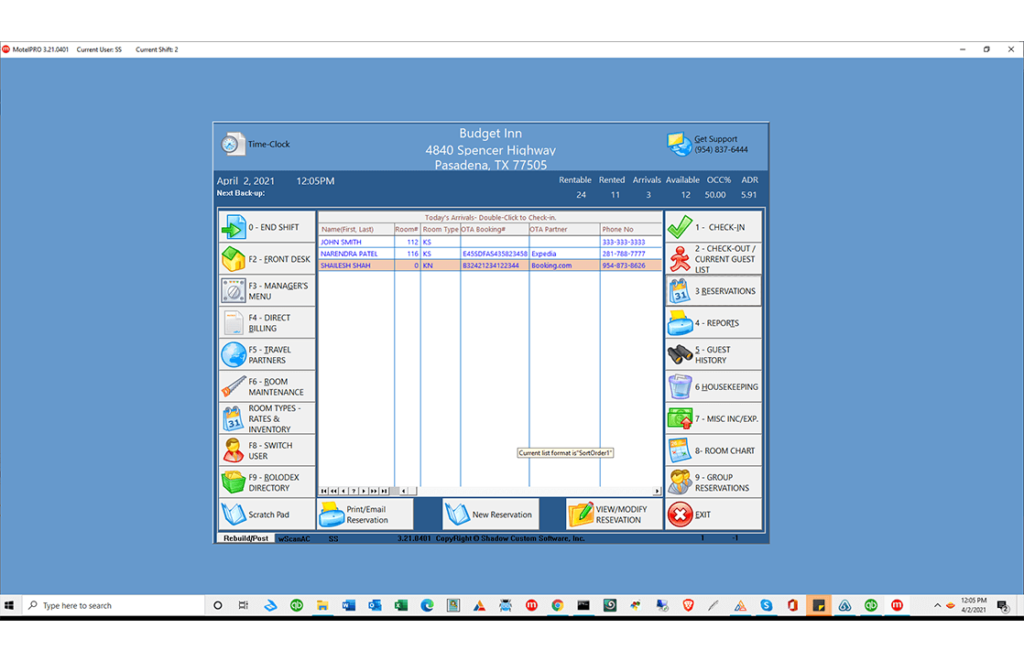Expand the system tray hidden icons chevron
The image size is (1024, 661).
coord(937,606)
